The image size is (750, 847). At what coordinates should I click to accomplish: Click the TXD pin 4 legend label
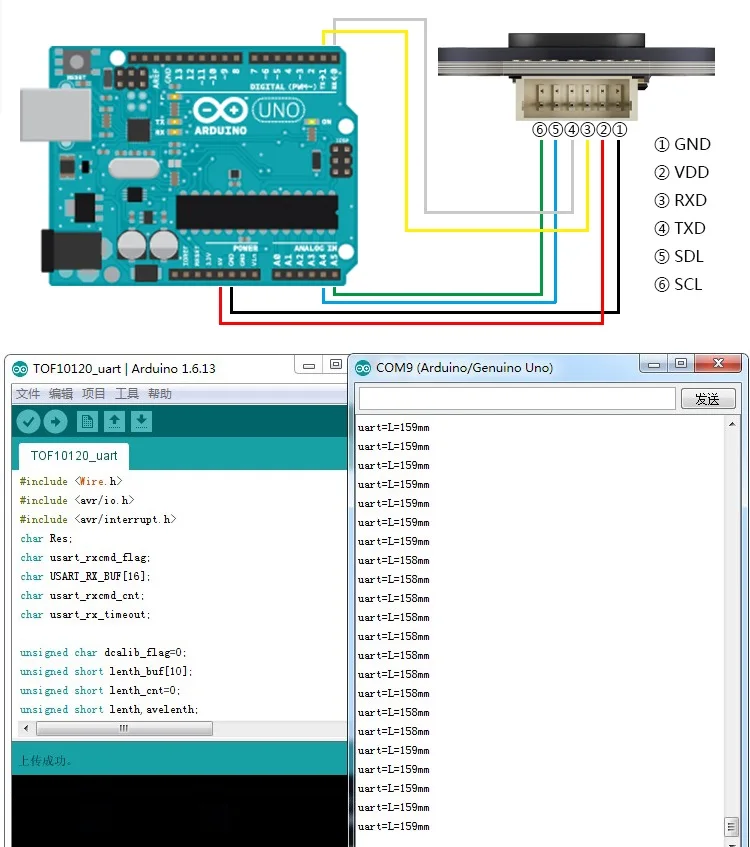(680, 228)
